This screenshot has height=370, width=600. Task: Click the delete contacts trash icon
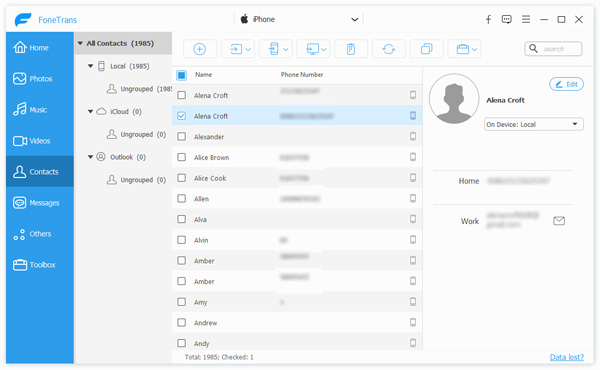point(351,49)
